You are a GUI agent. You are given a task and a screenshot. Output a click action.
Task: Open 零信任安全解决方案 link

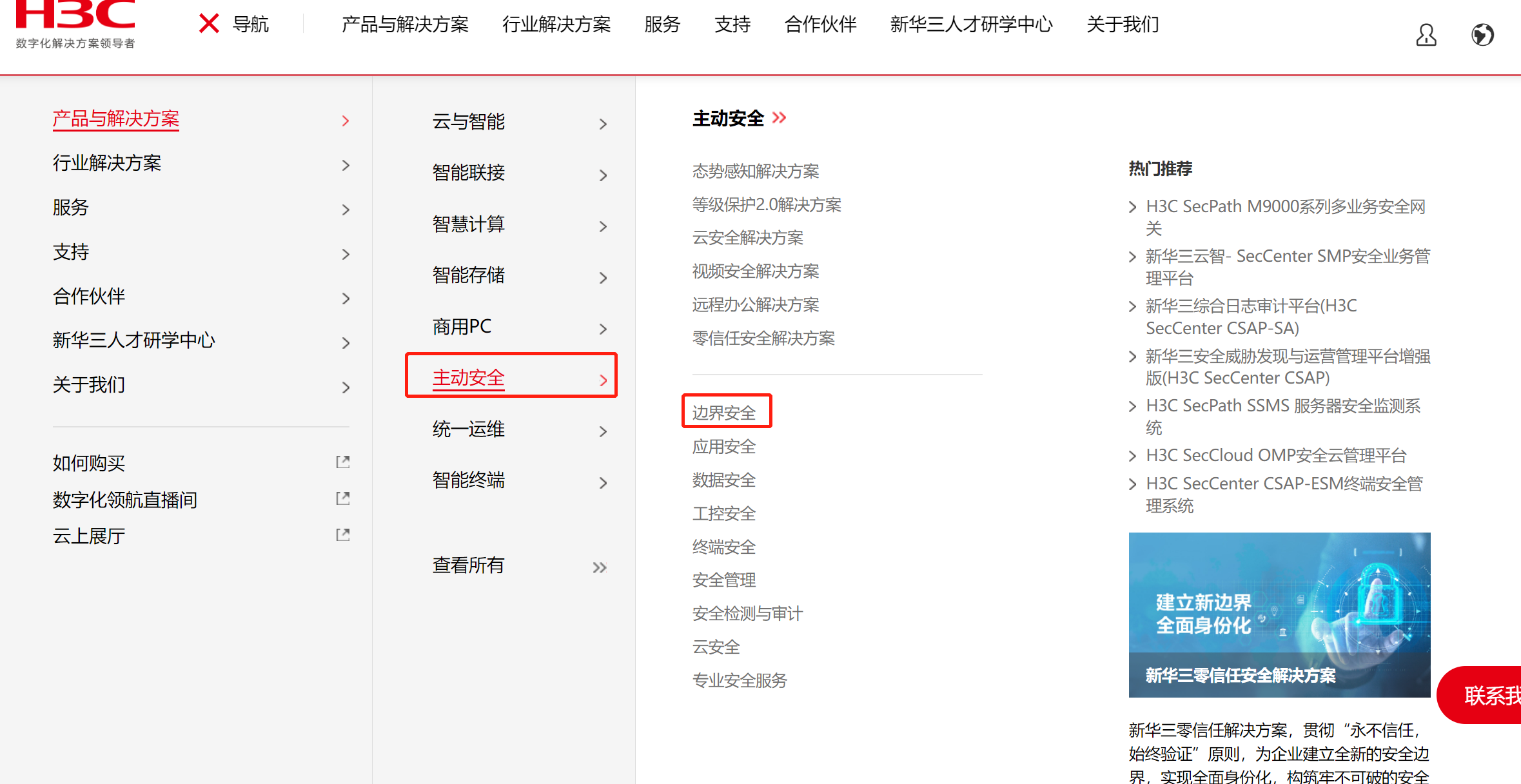(763, 338)
